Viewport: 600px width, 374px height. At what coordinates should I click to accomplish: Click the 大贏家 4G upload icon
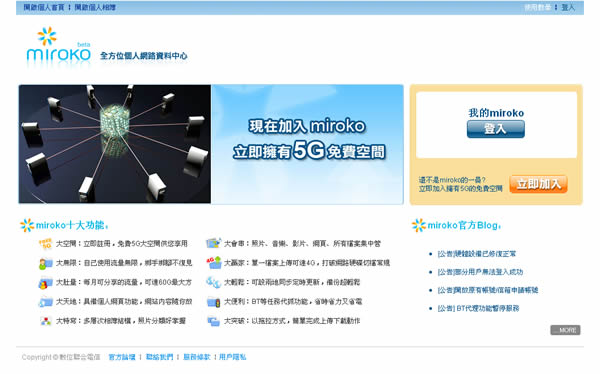point(214,263)
